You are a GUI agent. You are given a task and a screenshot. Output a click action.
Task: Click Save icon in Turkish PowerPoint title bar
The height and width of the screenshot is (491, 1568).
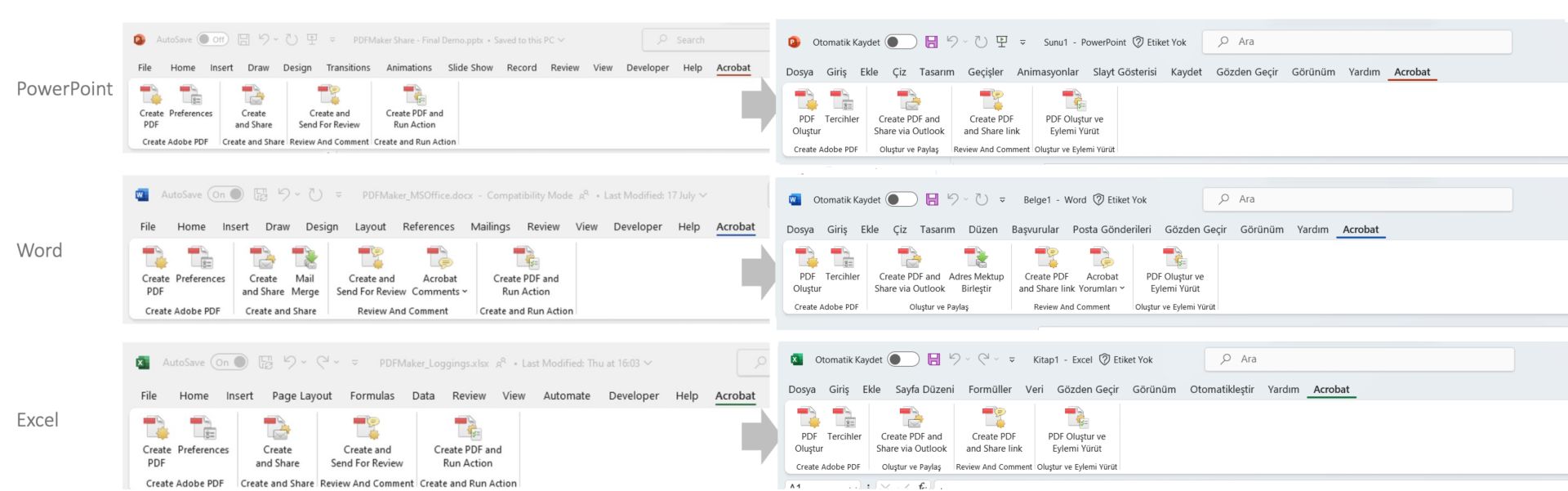[x=932, y=42]
